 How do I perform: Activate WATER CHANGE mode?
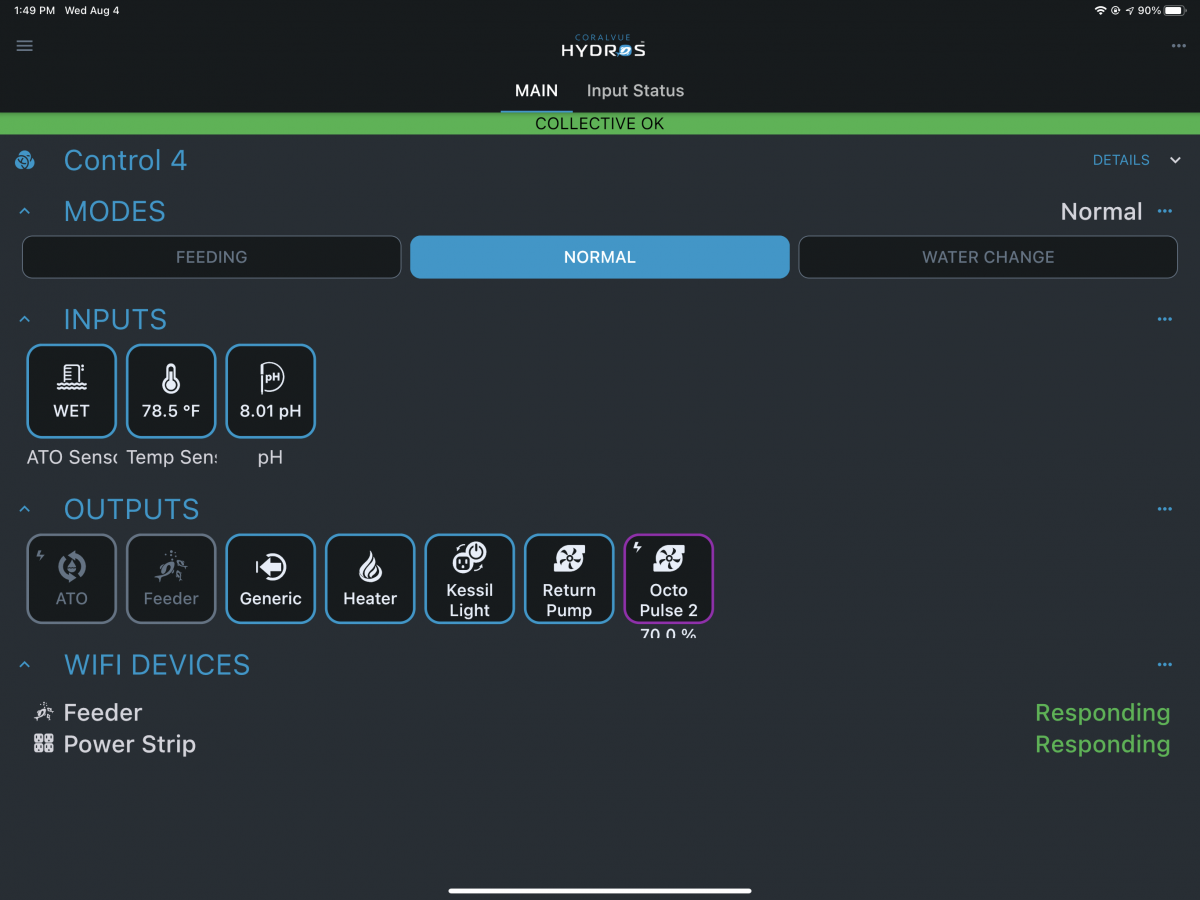coord(988,257)
